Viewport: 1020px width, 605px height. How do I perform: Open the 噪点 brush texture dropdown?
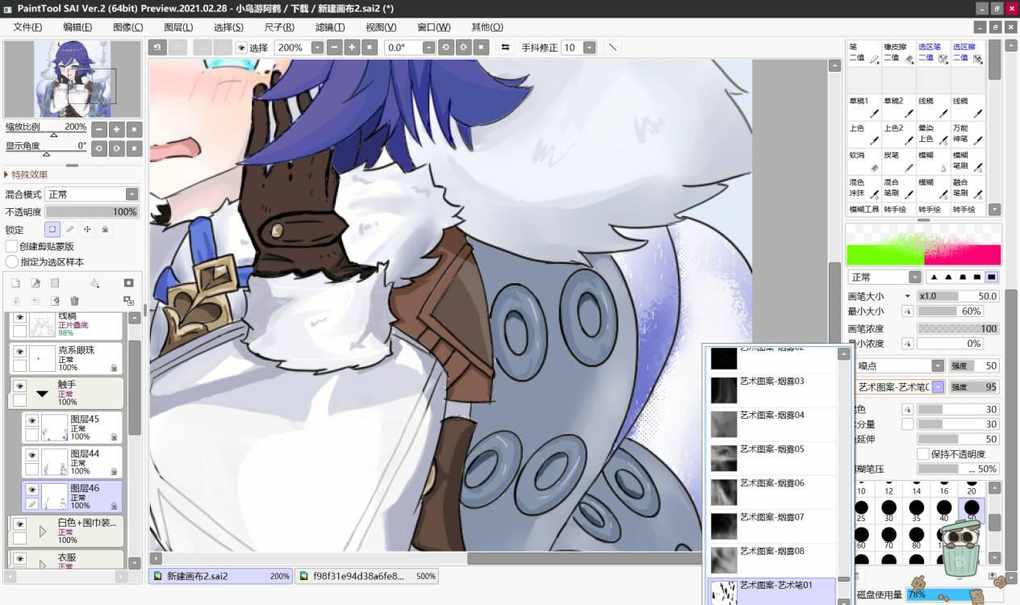937,366
